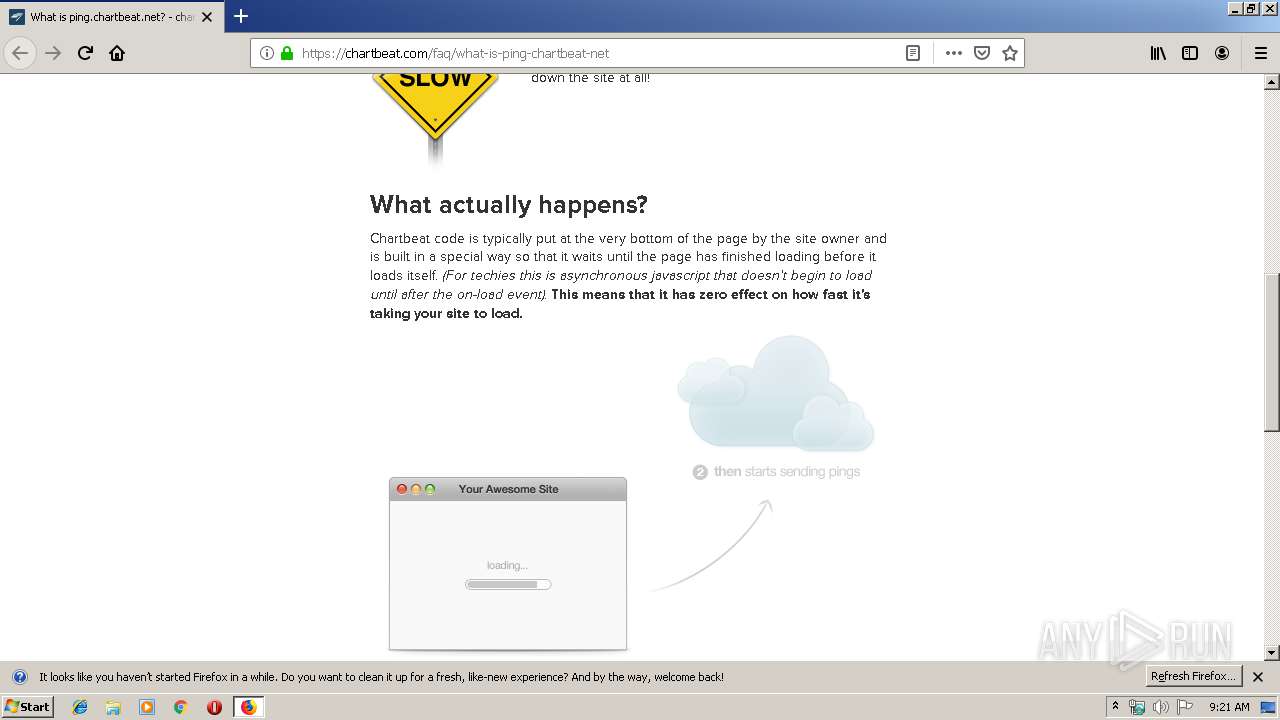
Task: Toggle Reader View in the address bar
Action: coord(913,53)
